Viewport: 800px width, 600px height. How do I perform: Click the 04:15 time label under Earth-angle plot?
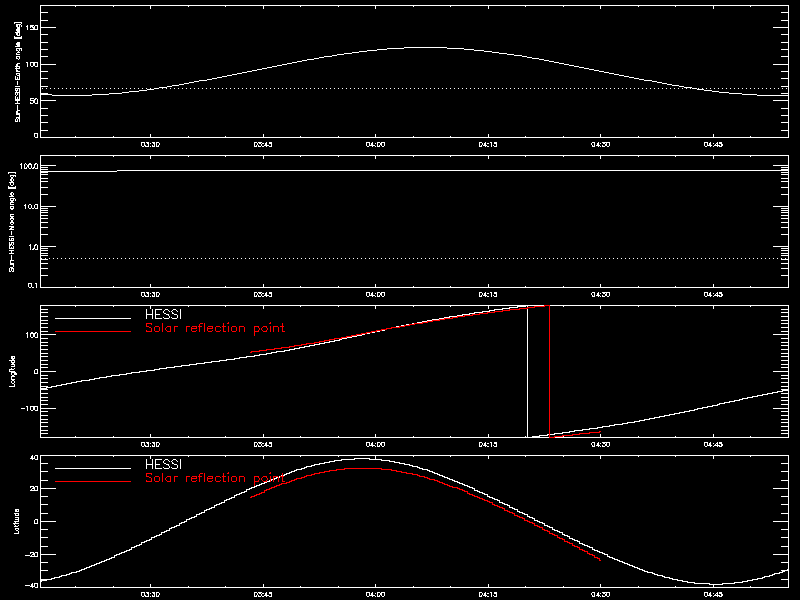coord(488,144)
